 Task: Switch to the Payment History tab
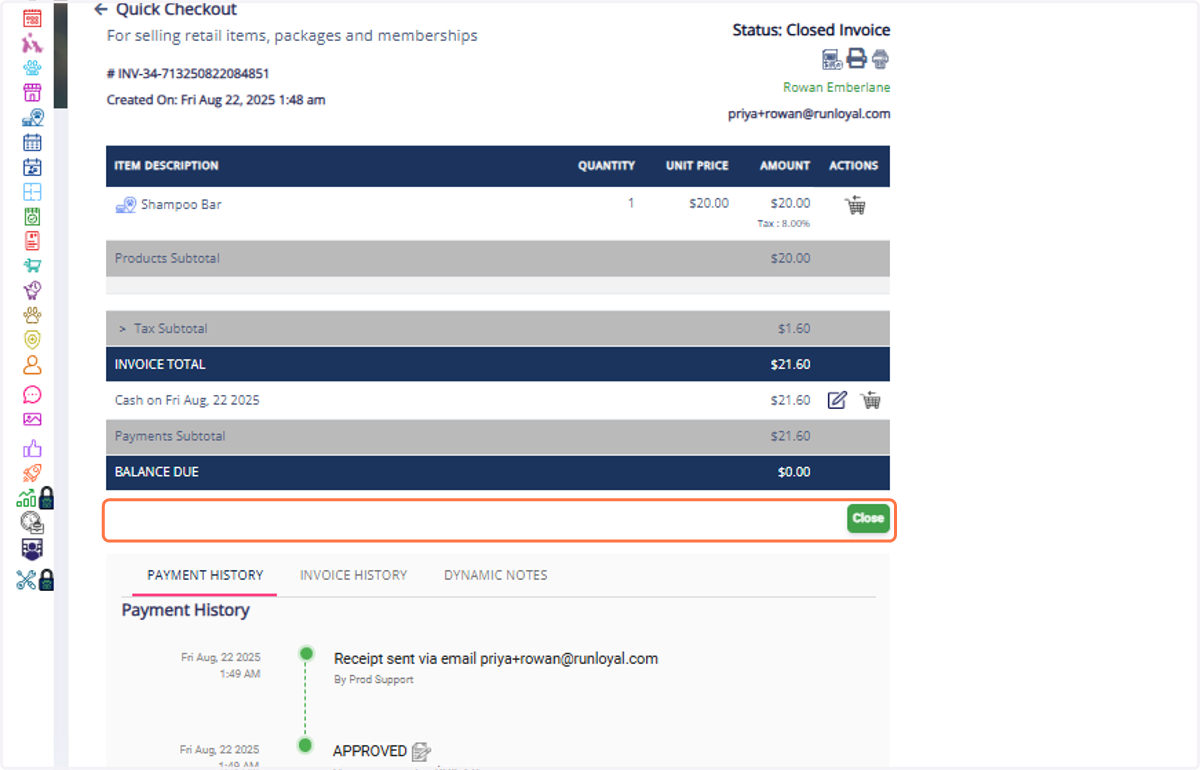click(205, 575)
